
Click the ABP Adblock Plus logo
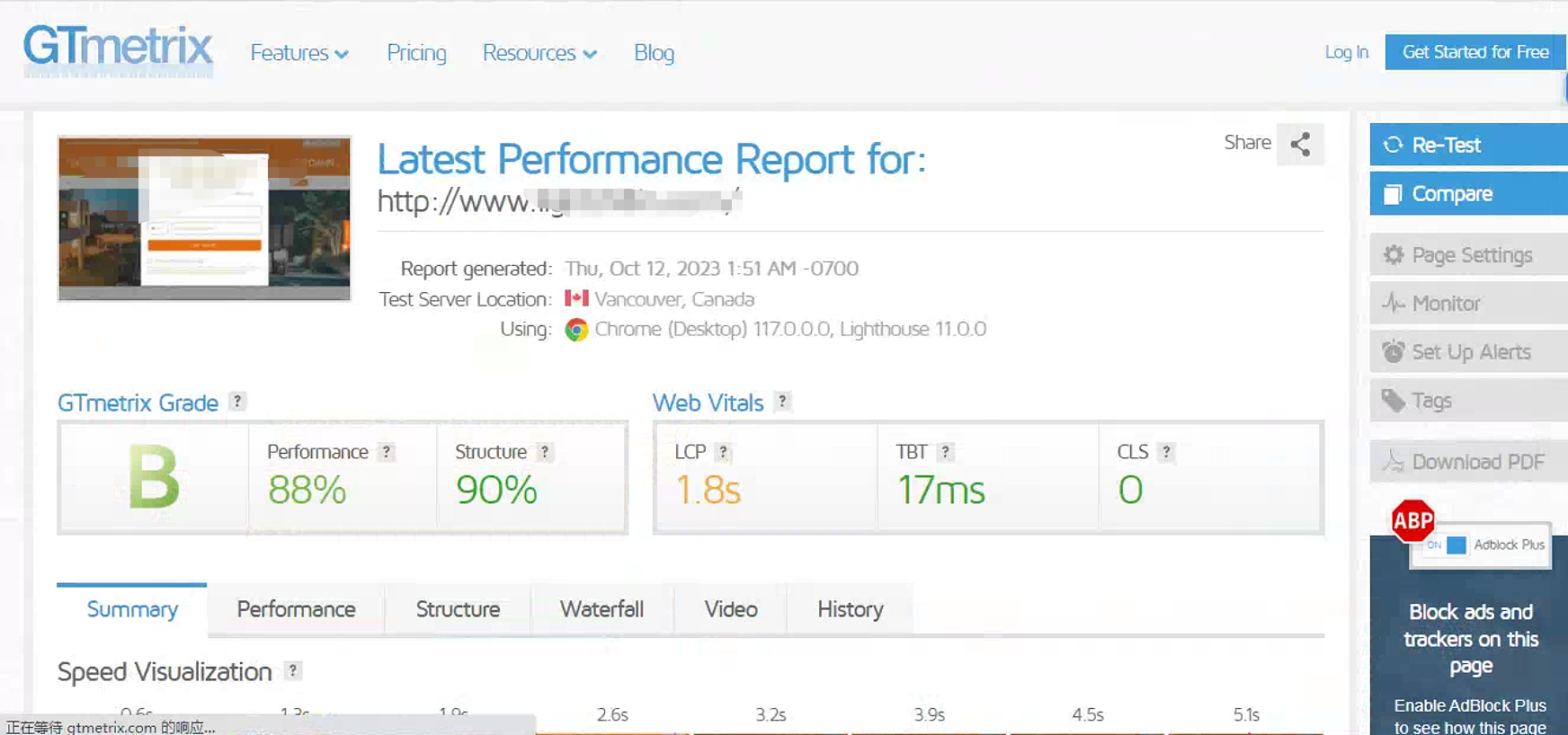pos(1412,521)
